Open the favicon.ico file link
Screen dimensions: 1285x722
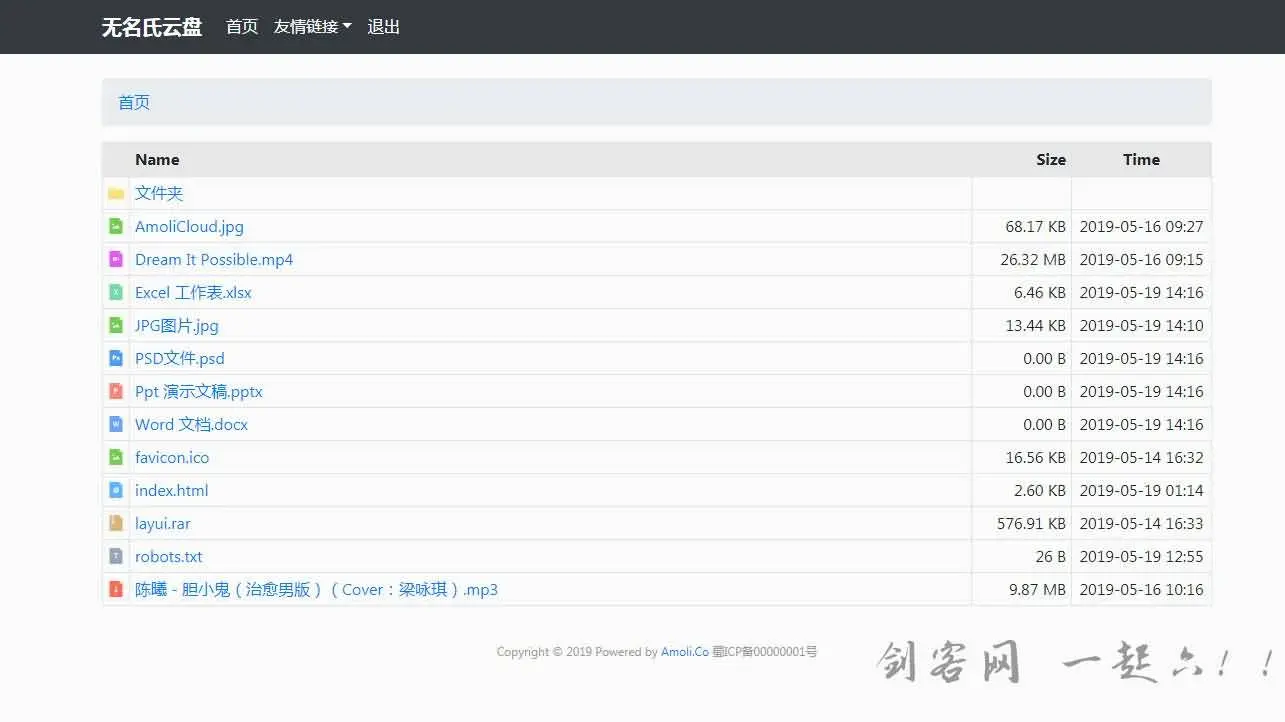pyautogui.click(x=172, y=457)
